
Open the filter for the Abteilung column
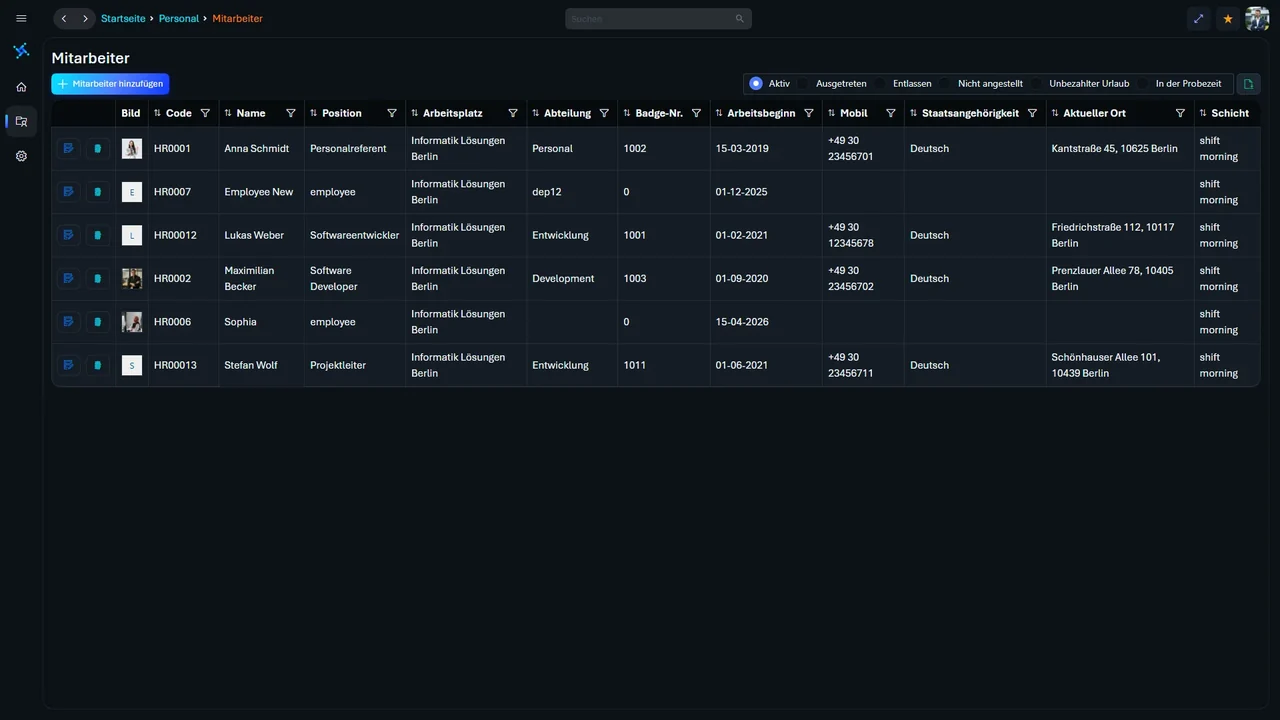[x=604, y=113]
